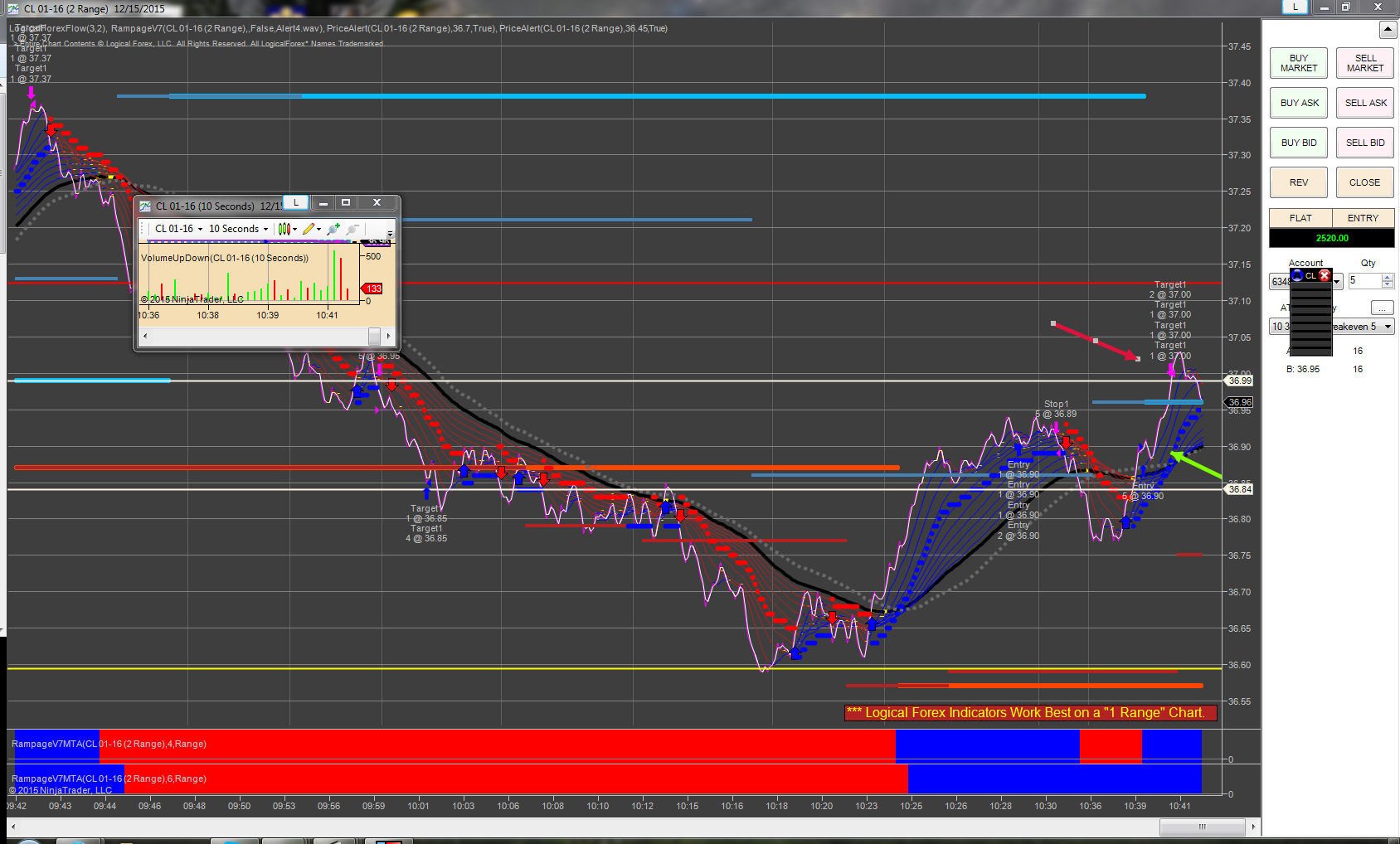Click the 36.84 price marker on axis
The height and width of the screenshot is (844, 1400).
[1240, 489]
